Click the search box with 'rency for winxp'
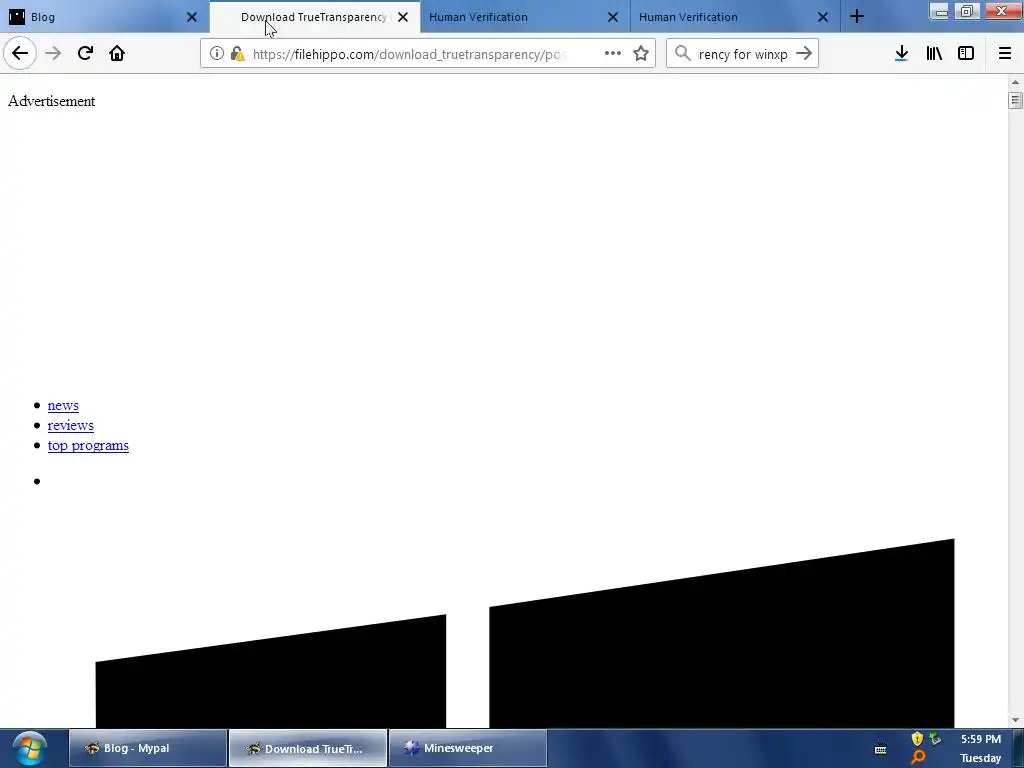The width and height of the screenshot is (1024, 768). (x=743, y=54)
